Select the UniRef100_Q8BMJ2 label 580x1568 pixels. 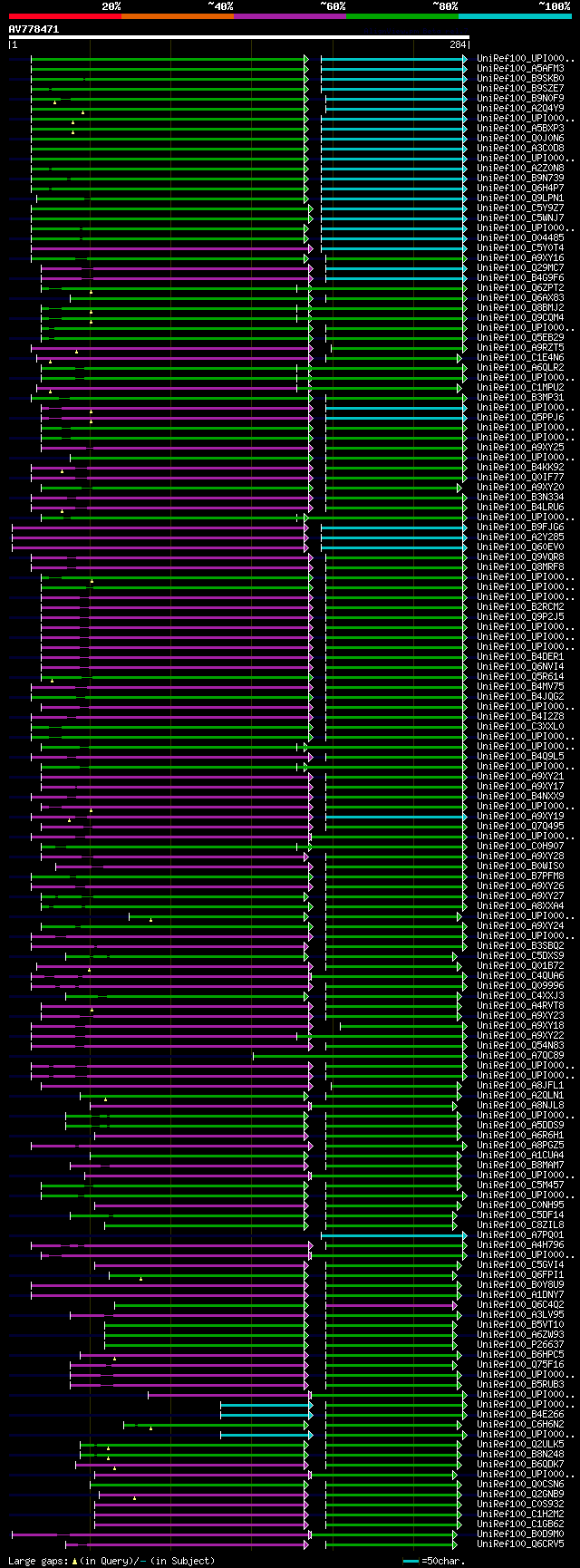click(x=520, y=307)
